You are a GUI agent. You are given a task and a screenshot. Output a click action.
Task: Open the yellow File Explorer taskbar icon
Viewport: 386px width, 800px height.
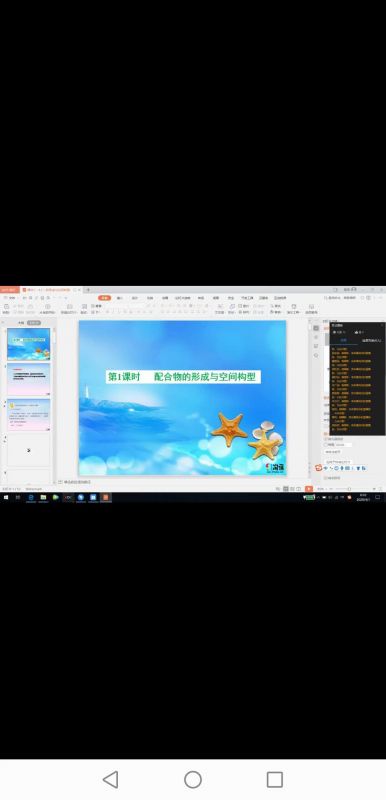point(43,497)
